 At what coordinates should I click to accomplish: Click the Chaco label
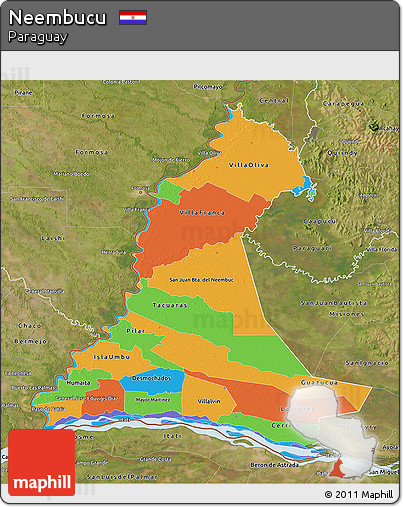[30, 326]
